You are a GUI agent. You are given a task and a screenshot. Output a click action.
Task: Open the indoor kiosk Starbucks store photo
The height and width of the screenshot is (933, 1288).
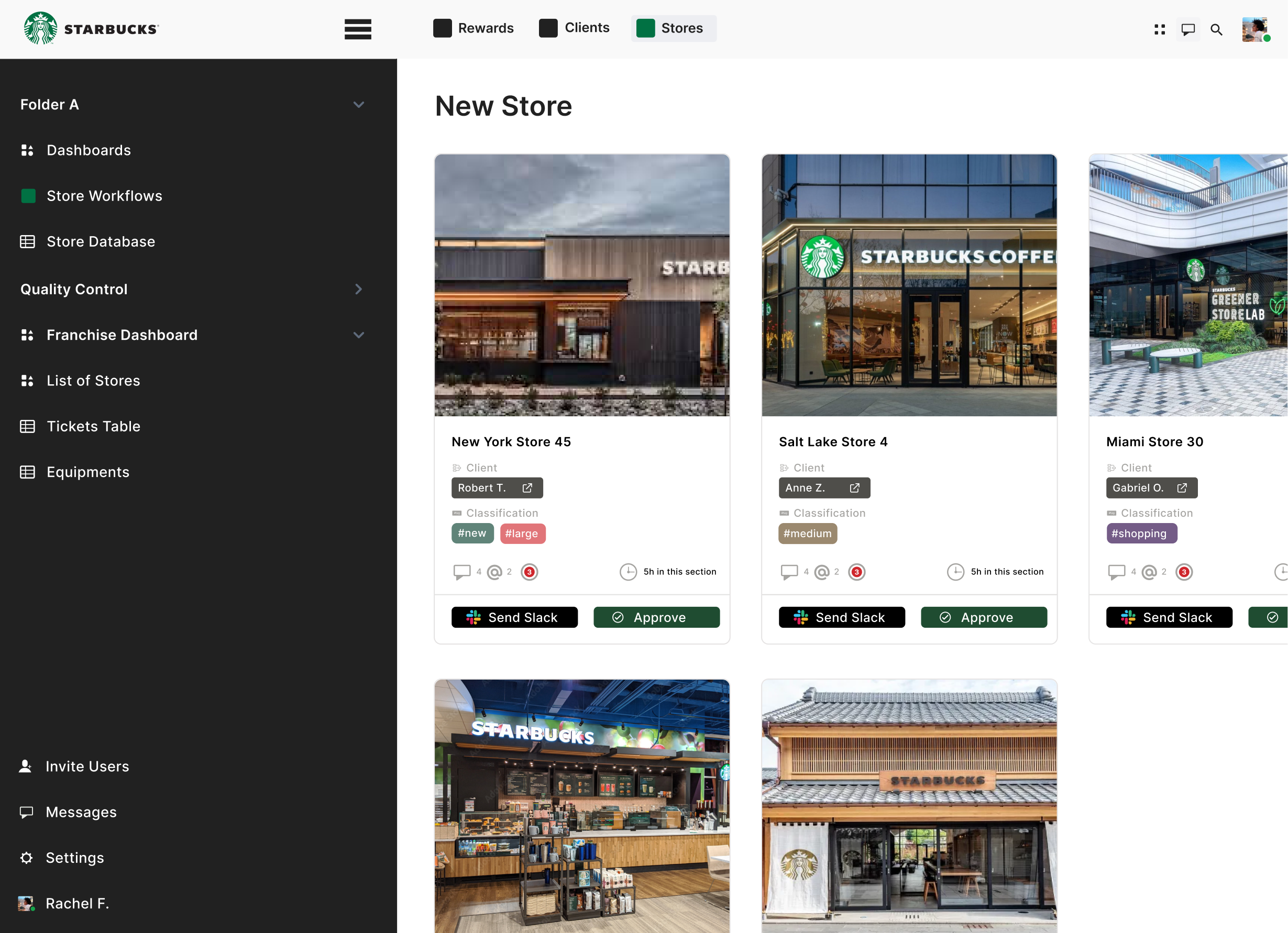click(x=582, y=806)
